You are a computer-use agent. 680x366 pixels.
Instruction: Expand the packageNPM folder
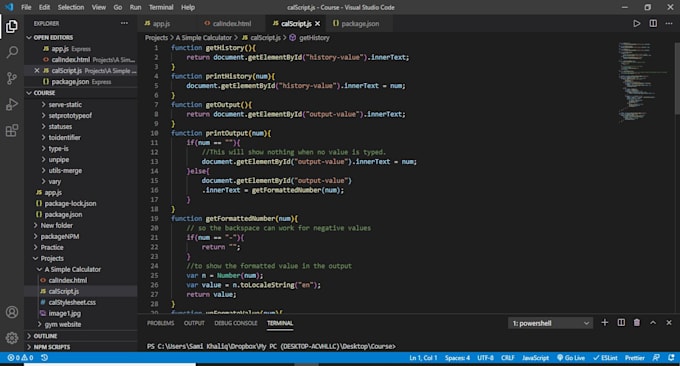(x=59, y=236)
